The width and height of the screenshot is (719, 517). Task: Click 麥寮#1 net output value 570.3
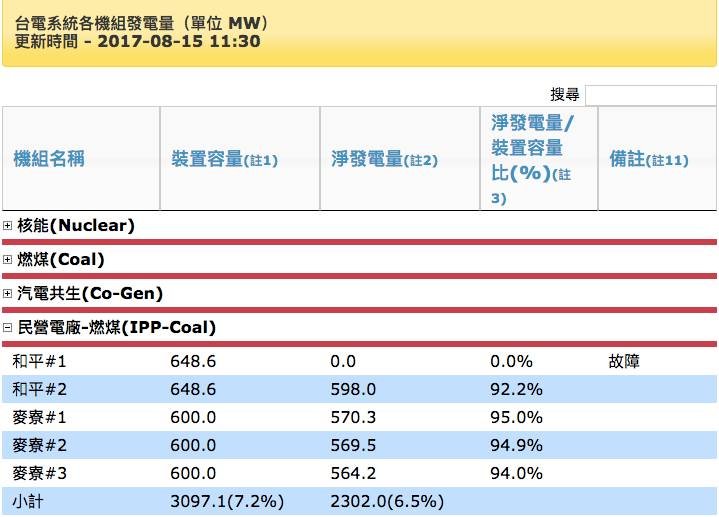(353, 417)
